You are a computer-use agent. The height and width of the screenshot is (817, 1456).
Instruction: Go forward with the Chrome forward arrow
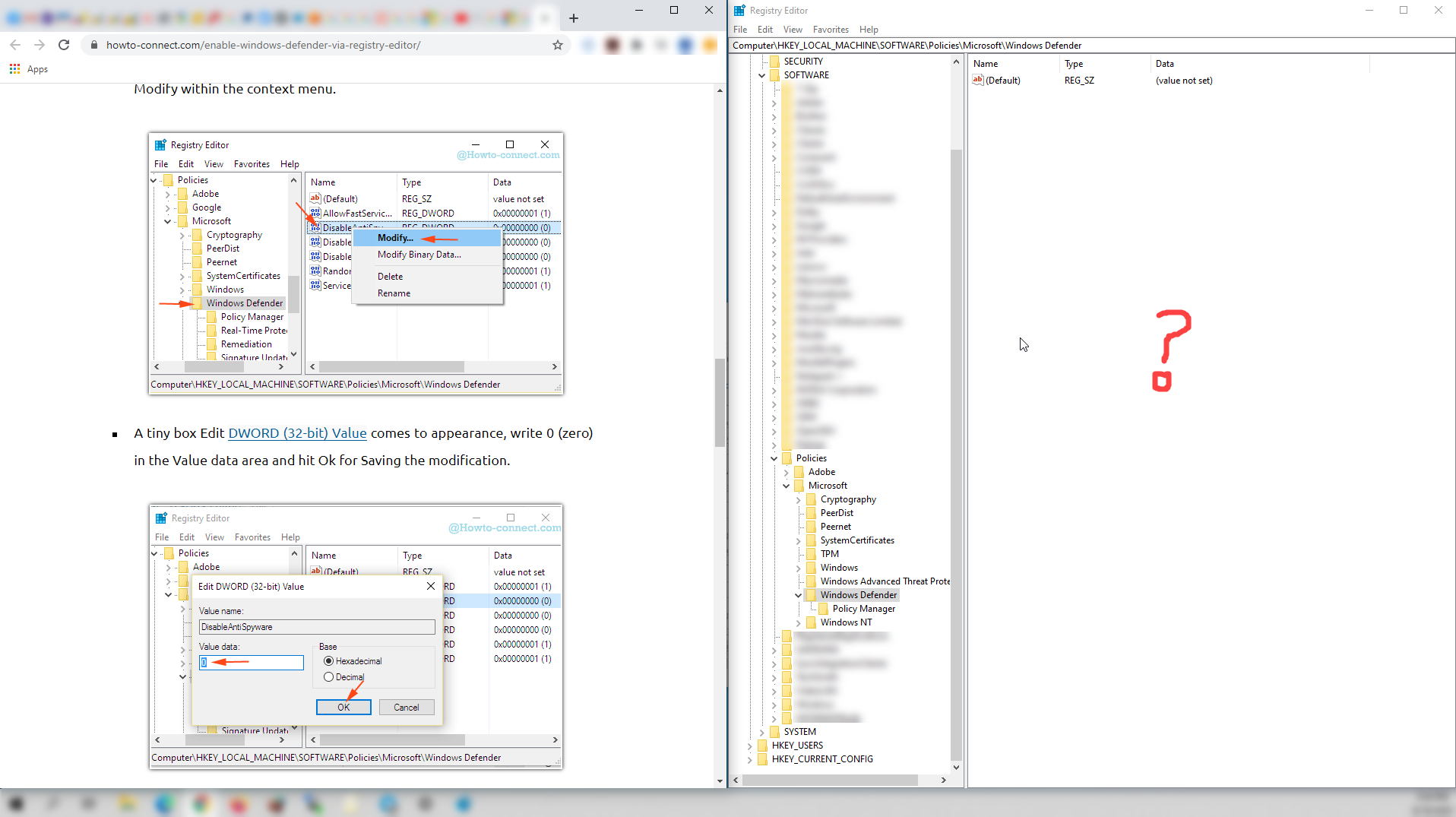(40, 45)
